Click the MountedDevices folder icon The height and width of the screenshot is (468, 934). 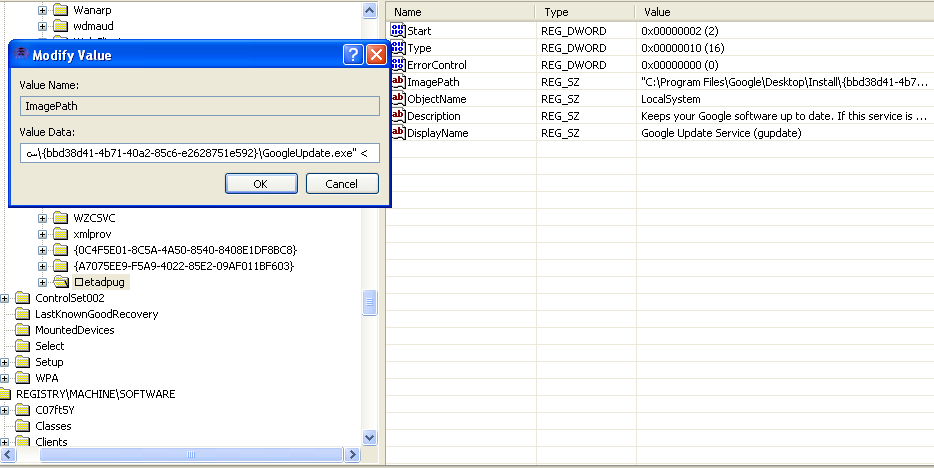pos(24,330)
